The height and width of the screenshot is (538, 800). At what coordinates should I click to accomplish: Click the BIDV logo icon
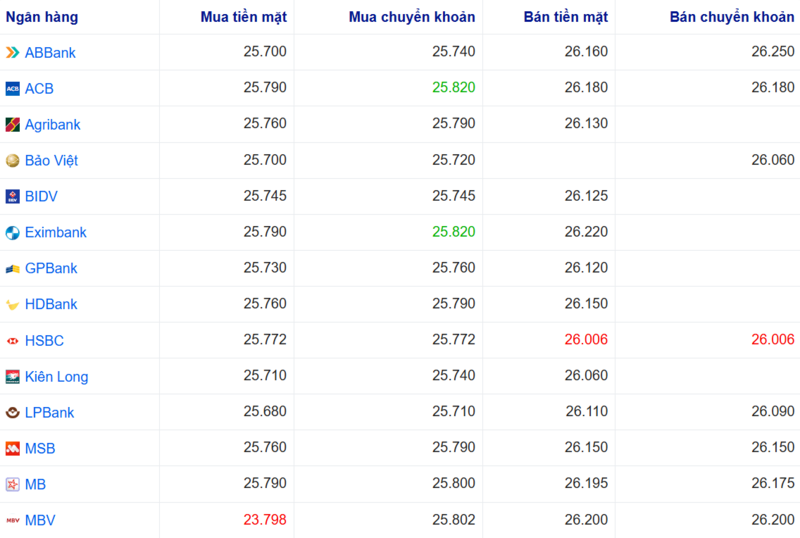pos(12,197)
